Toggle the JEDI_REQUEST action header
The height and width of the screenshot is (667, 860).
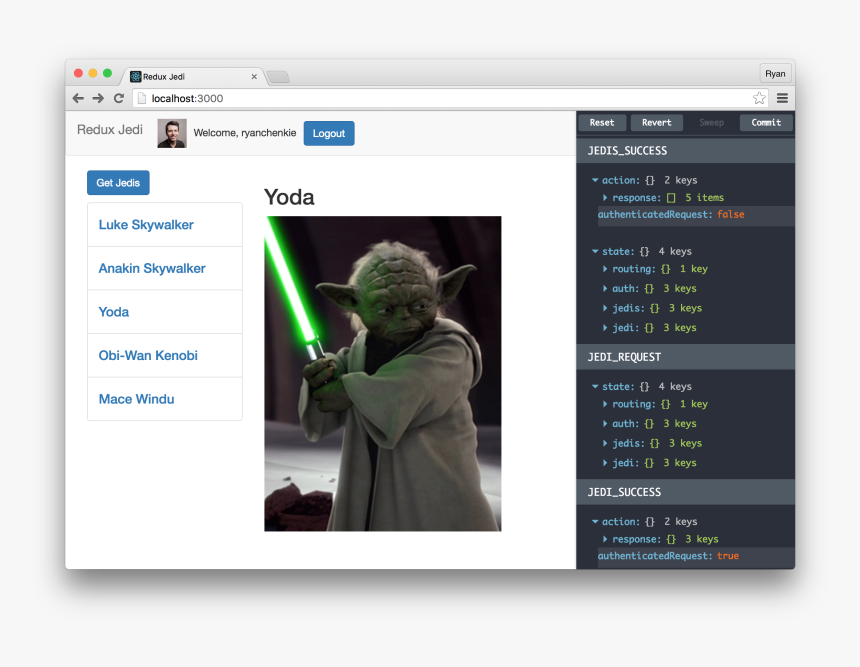coord(686,357)
